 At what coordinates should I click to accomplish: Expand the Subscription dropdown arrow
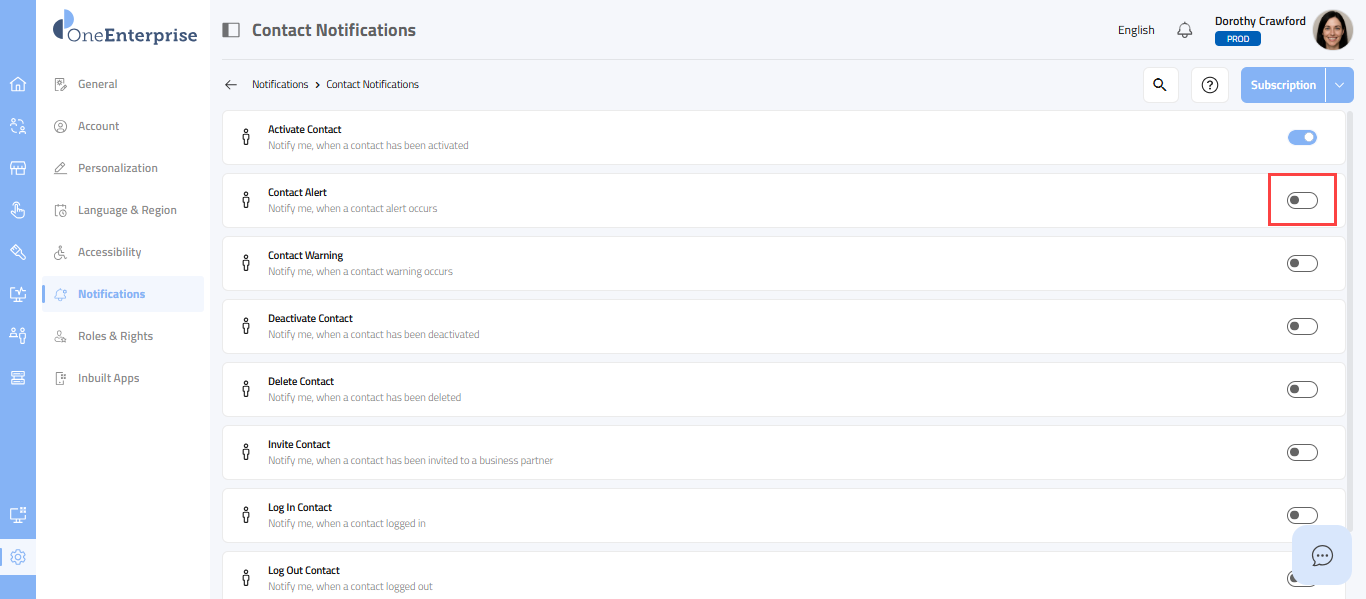1339,85
